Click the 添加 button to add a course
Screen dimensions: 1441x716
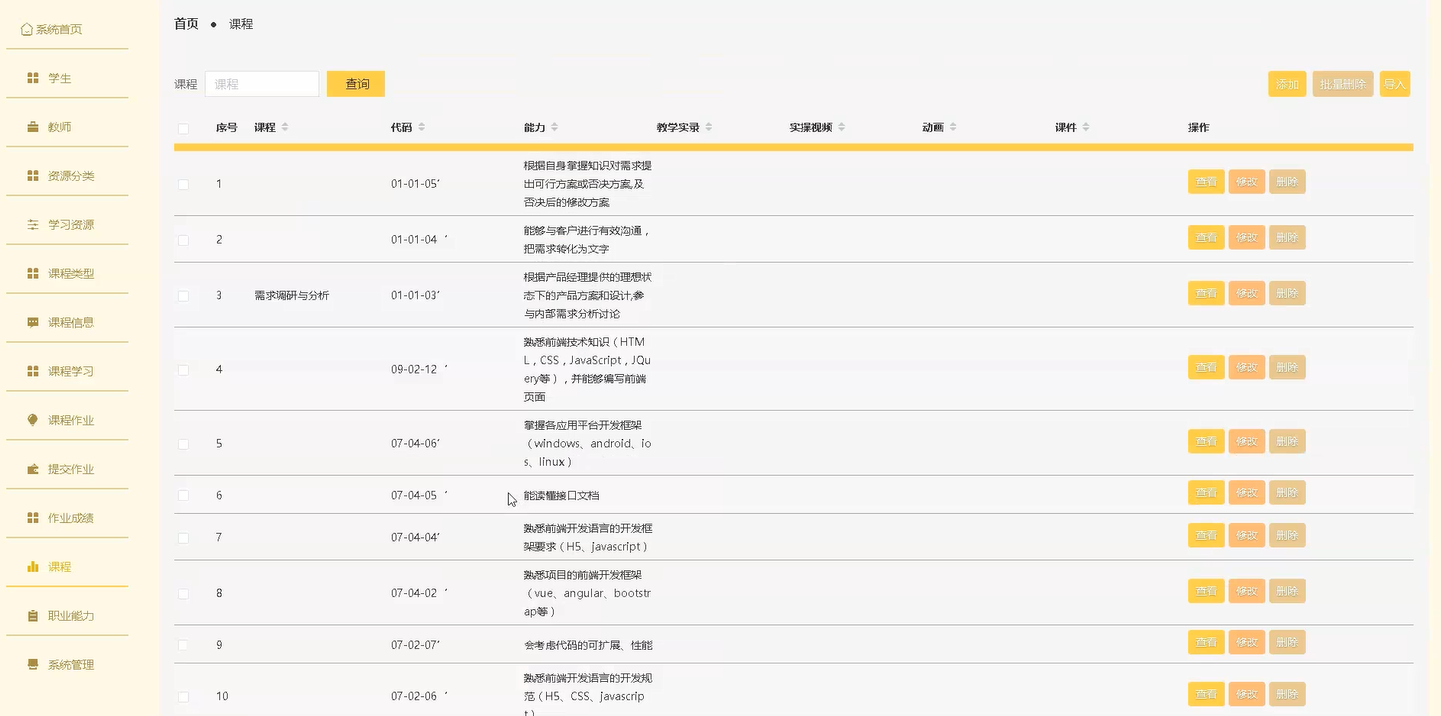1287,84
